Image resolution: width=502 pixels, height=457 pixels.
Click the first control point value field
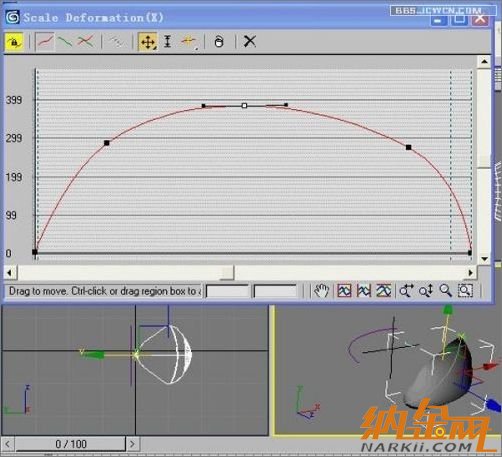pos(228,291)
